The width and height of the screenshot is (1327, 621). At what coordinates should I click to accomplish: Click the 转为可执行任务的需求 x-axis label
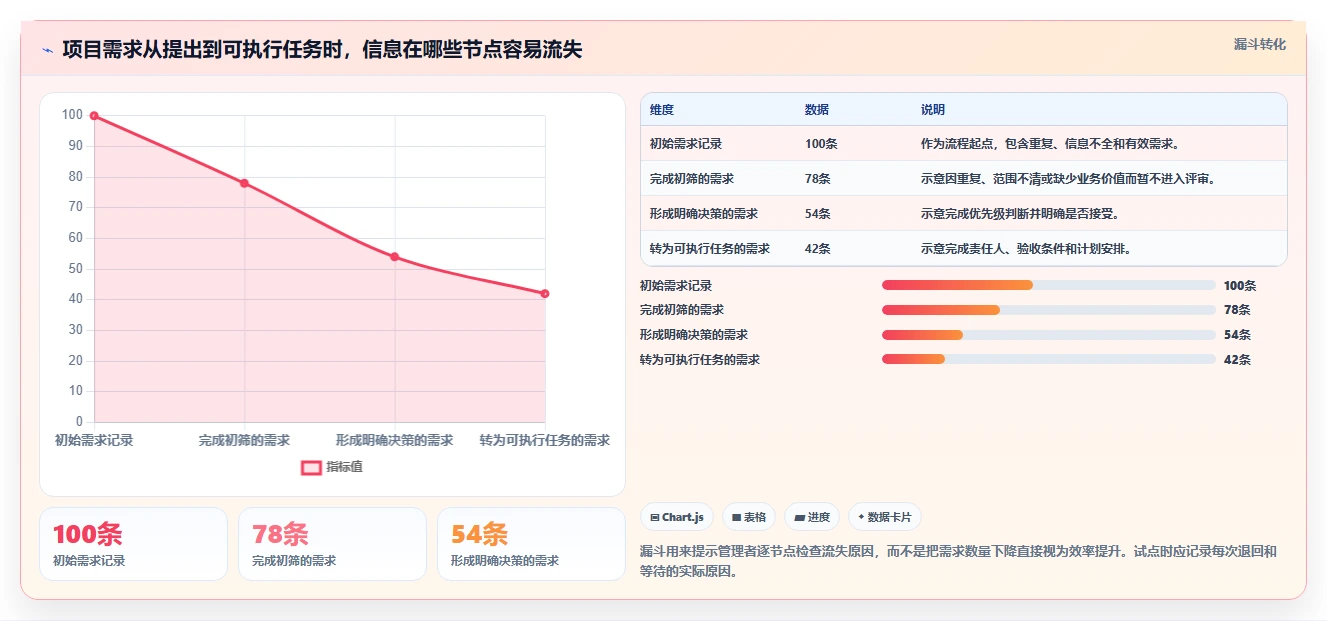tap(544, 440)
